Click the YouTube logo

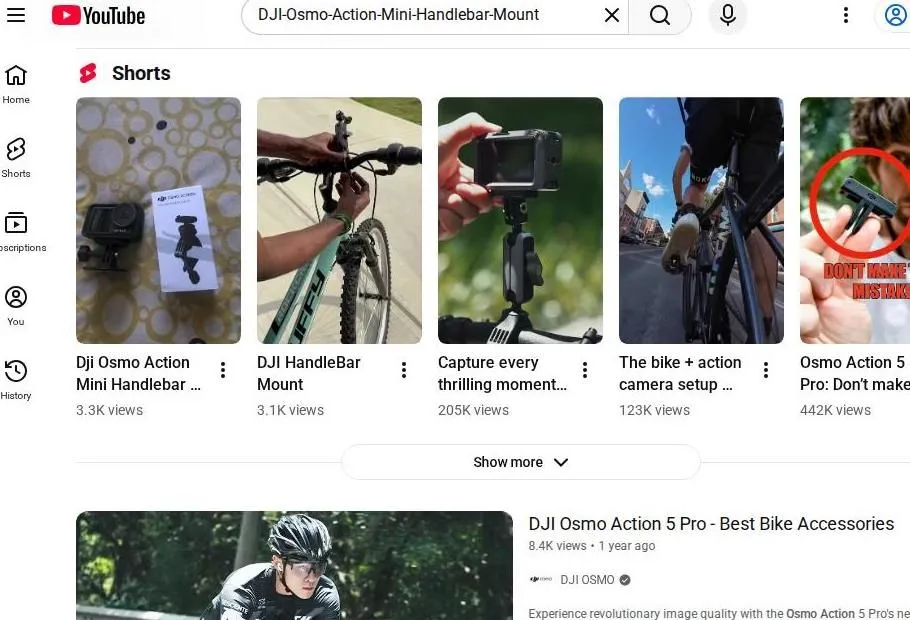pyautogui.click(x=99, y=15)
